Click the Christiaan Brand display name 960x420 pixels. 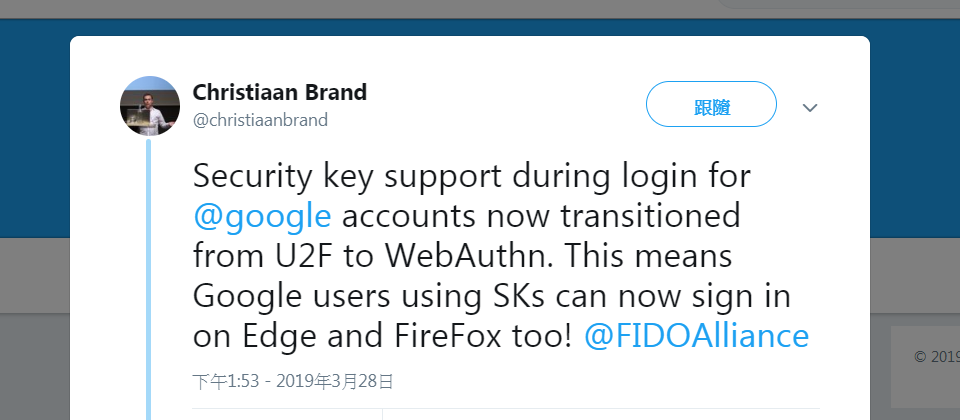(x=280, y=92)
